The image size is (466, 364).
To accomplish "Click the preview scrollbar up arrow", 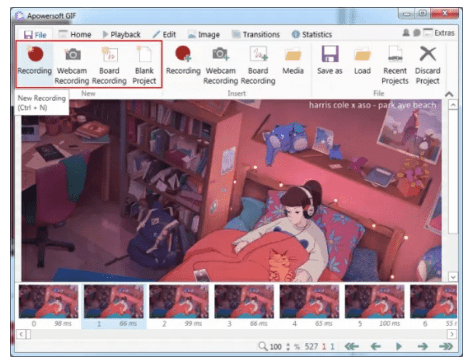I will pyautogui.click(x=453, y=105).
